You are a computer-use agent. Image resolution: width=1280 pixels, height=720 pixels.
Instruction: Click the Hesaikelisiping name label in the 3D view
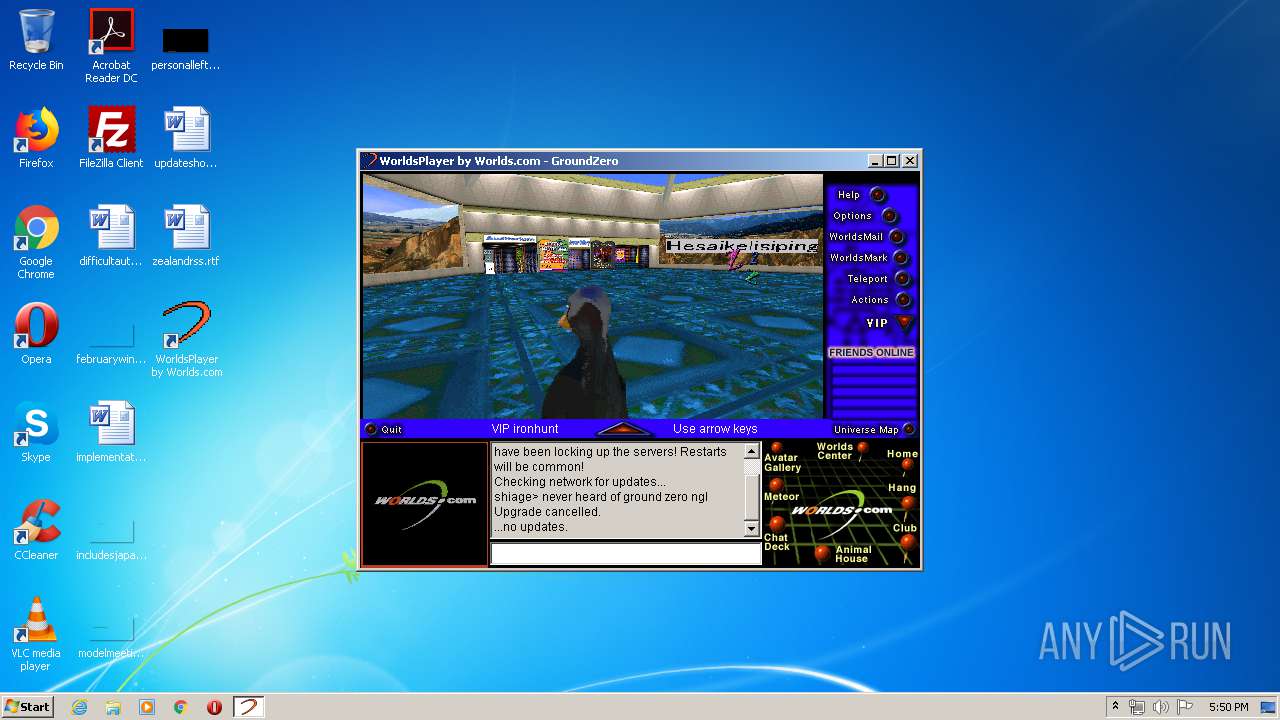742,245
